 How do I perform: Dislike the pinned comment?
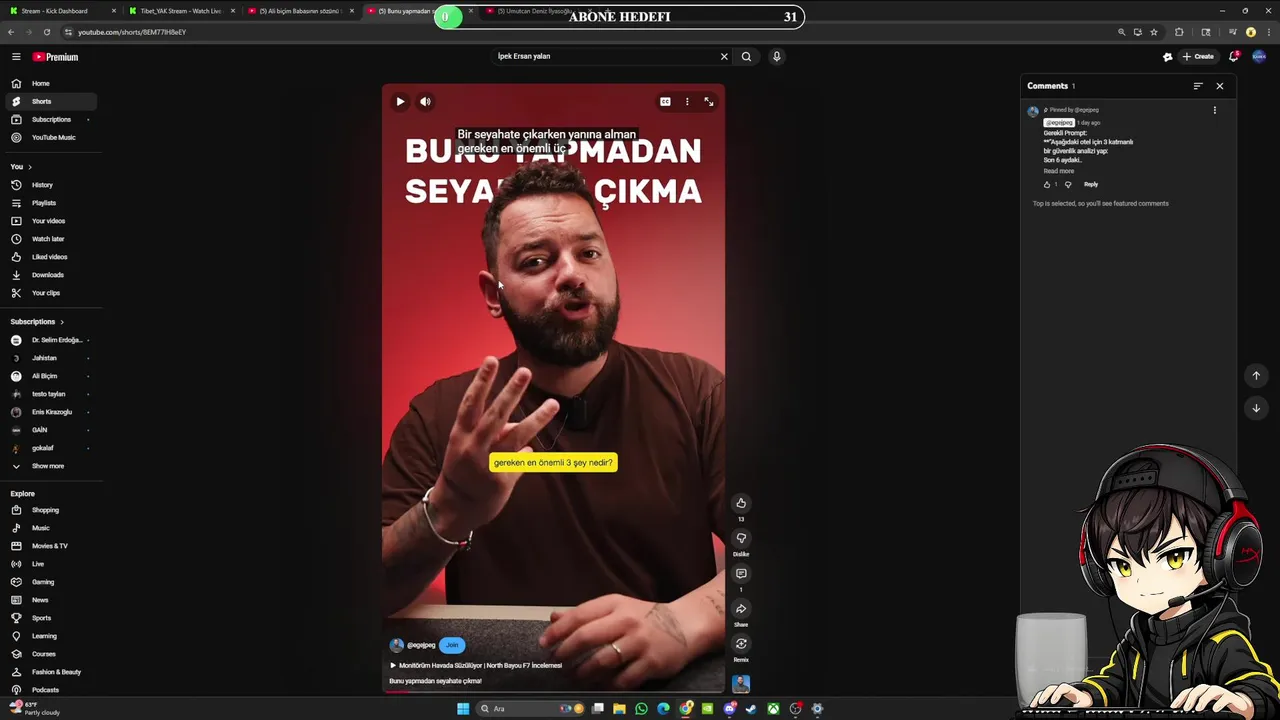click(1068, 184)
